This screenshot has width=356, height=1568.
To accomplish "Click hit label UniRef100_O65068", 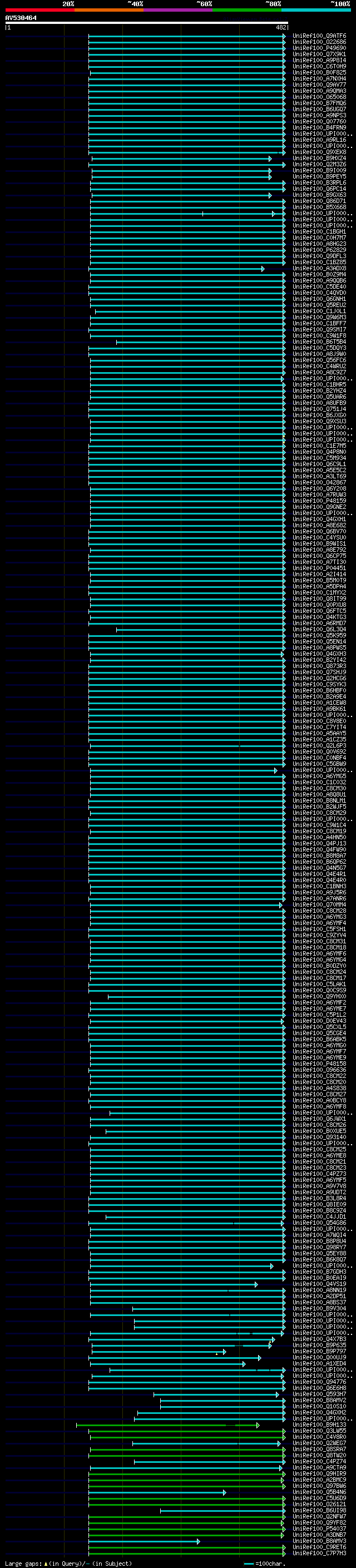I will point(319,97).
